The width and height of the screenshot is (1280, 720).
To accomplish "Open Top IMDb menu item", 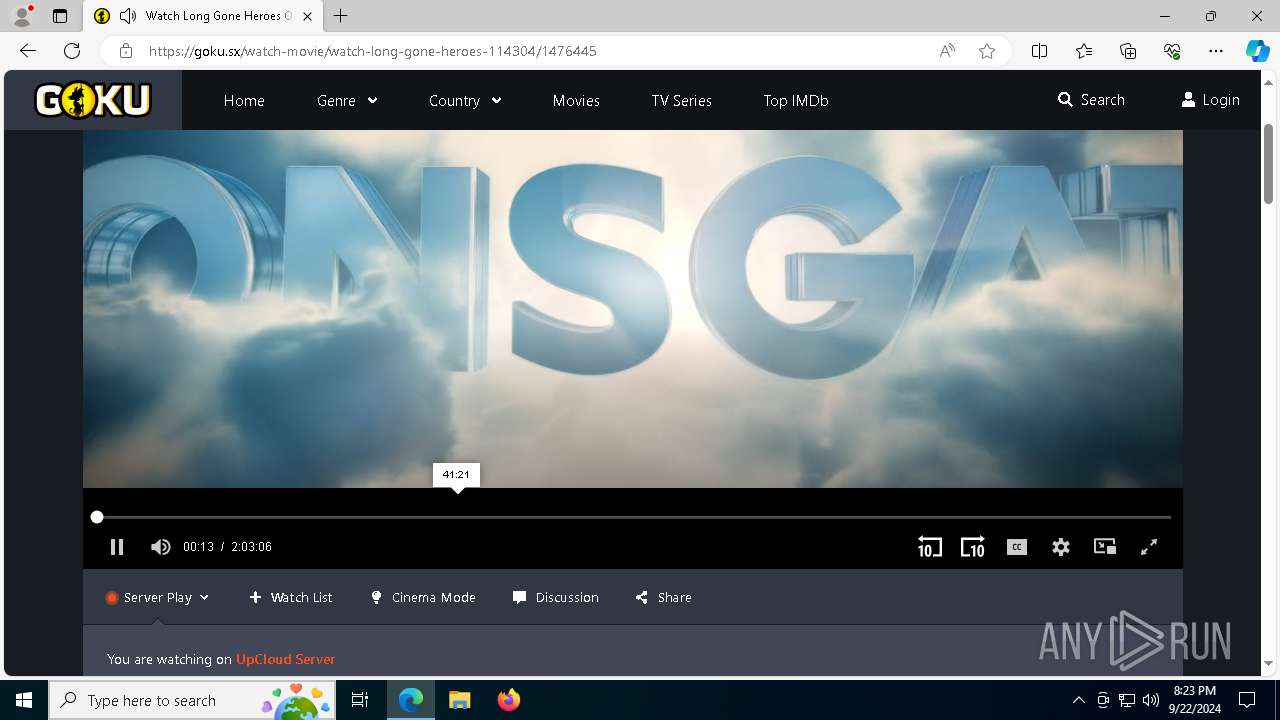I will [x=796, y=101].
